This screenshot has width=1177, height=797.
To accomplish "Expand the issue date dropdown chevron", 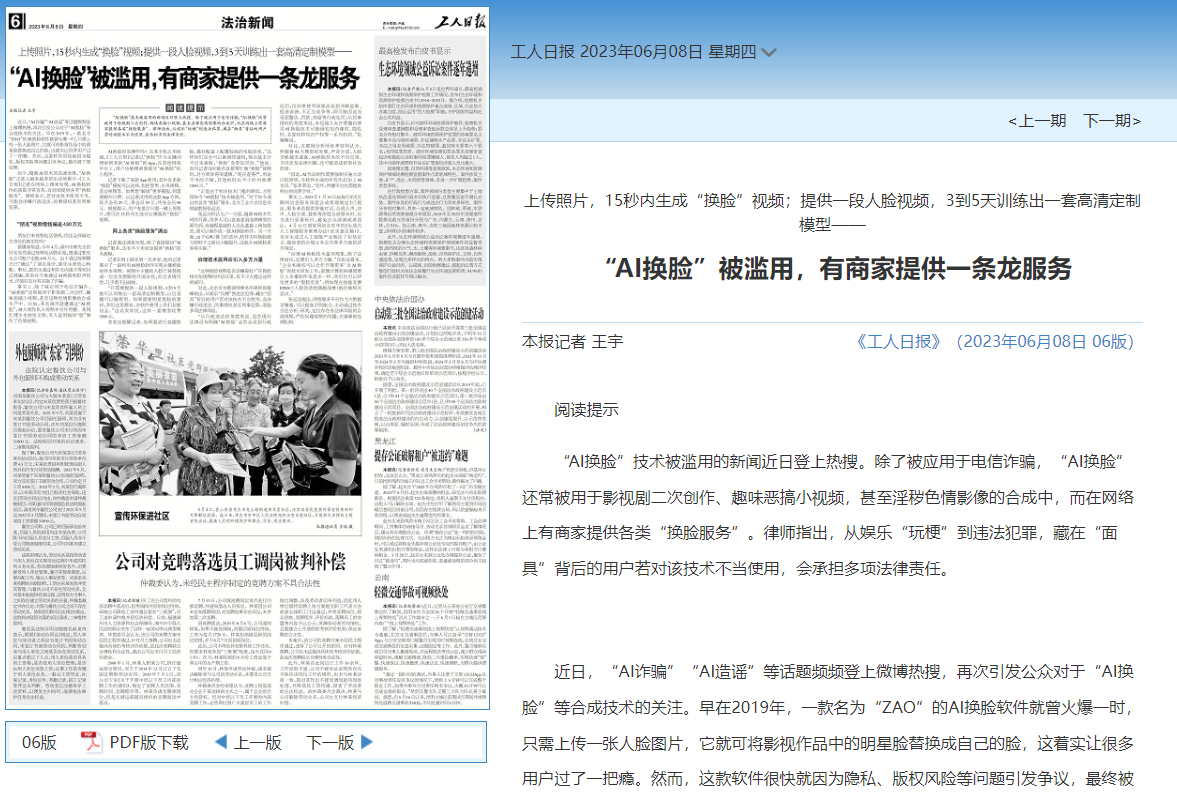I will (x=768, y=53).
